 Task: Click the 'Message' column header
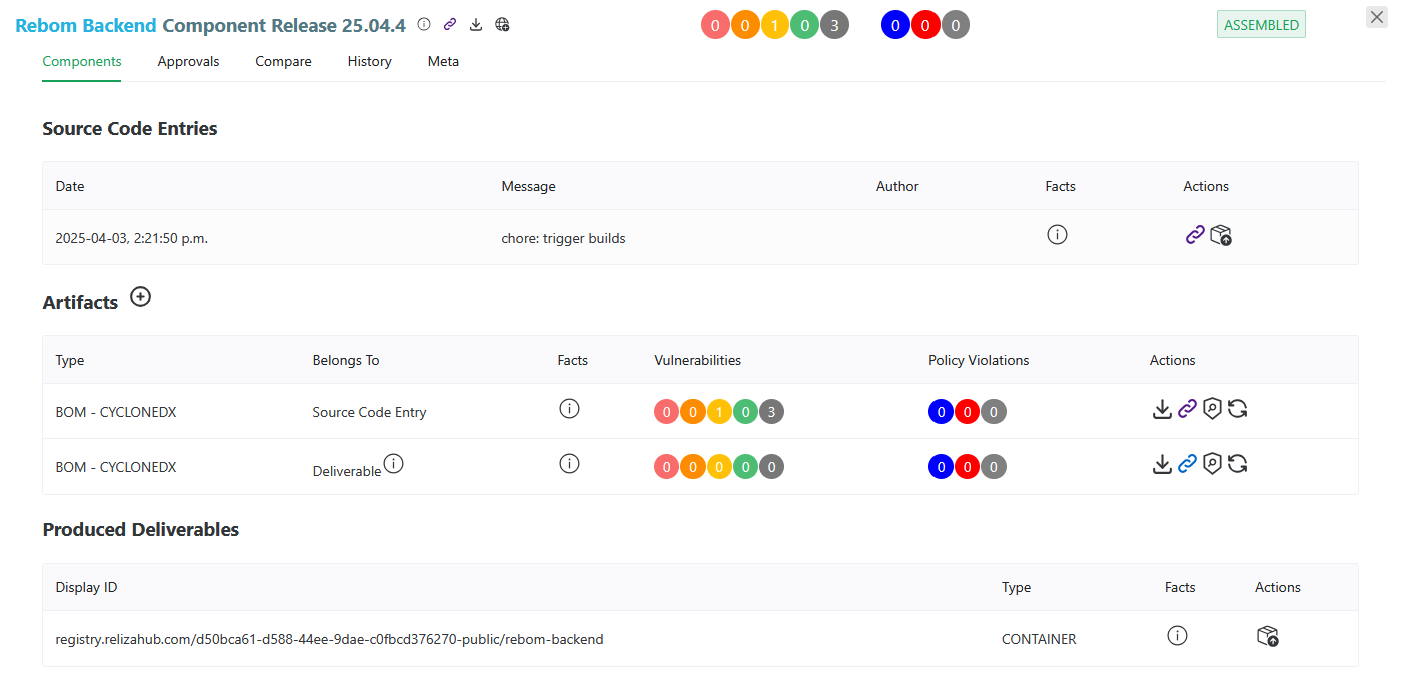click(528, 186)
